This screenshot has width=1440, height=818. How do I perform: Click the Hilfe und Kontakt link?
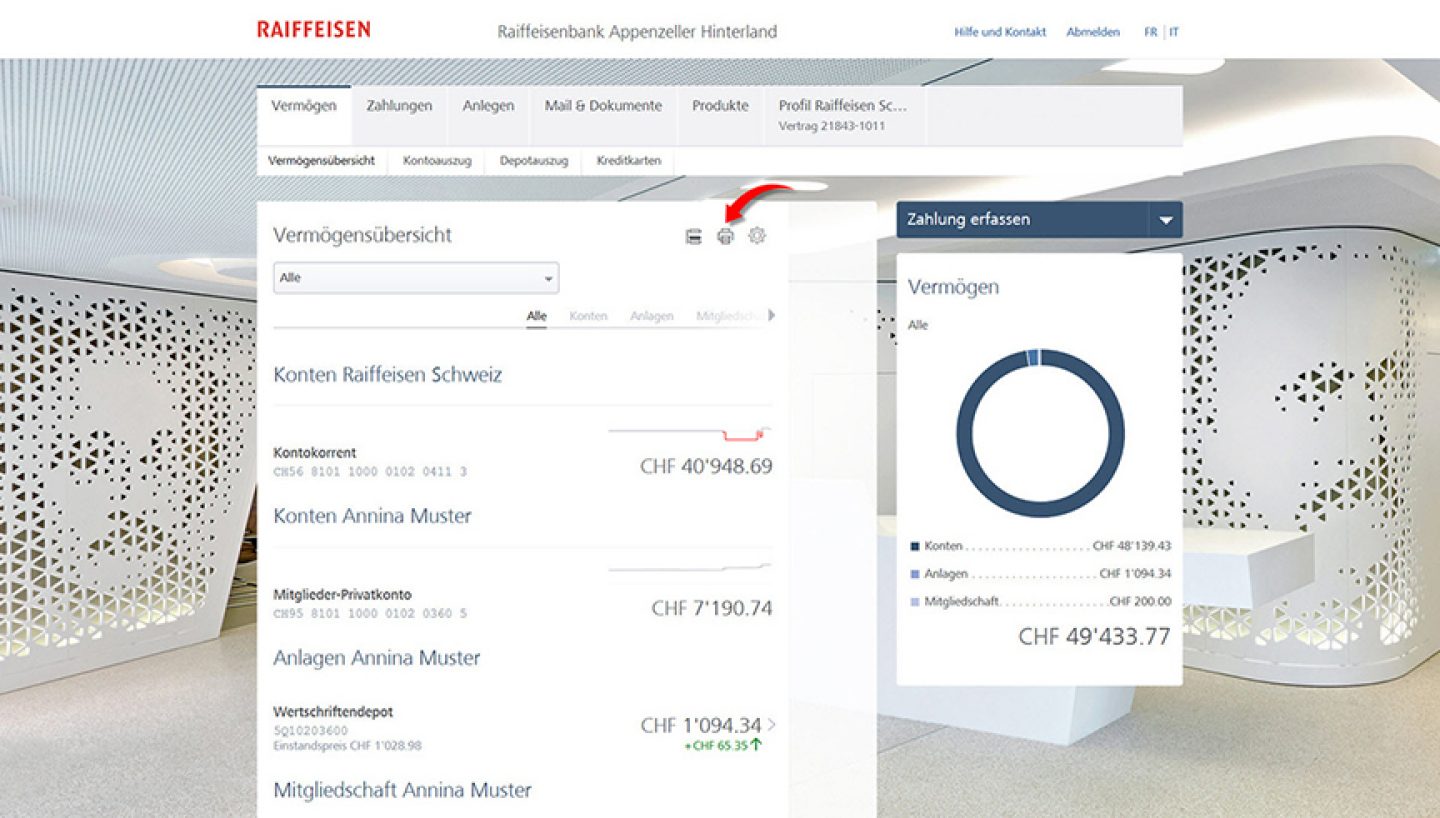(1000, 32)
